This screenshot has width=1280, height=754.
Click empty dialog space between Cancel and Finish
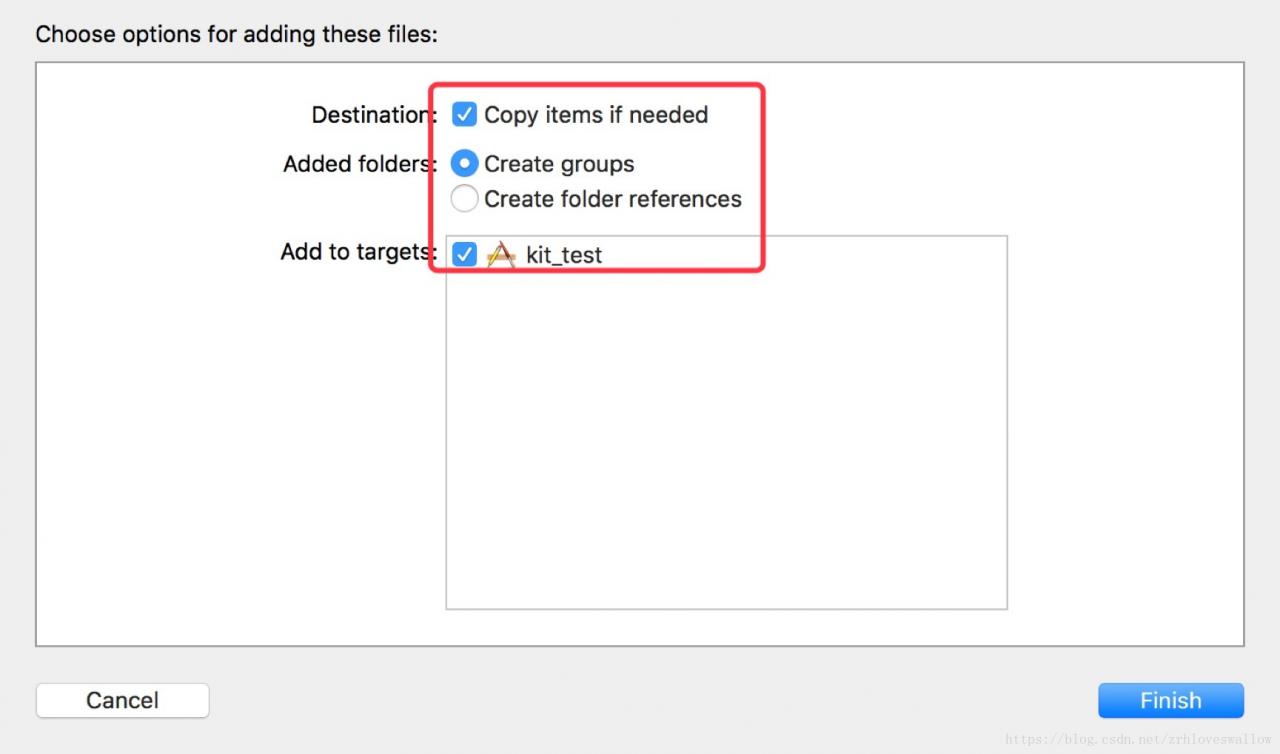point(650,700)
